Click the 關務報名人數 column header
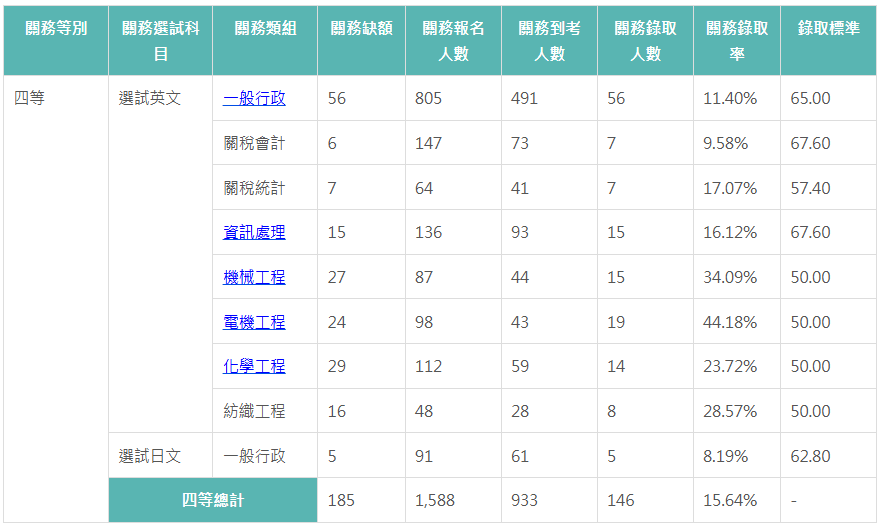This screenshot has width=883, height=527. tap(453, 41)
